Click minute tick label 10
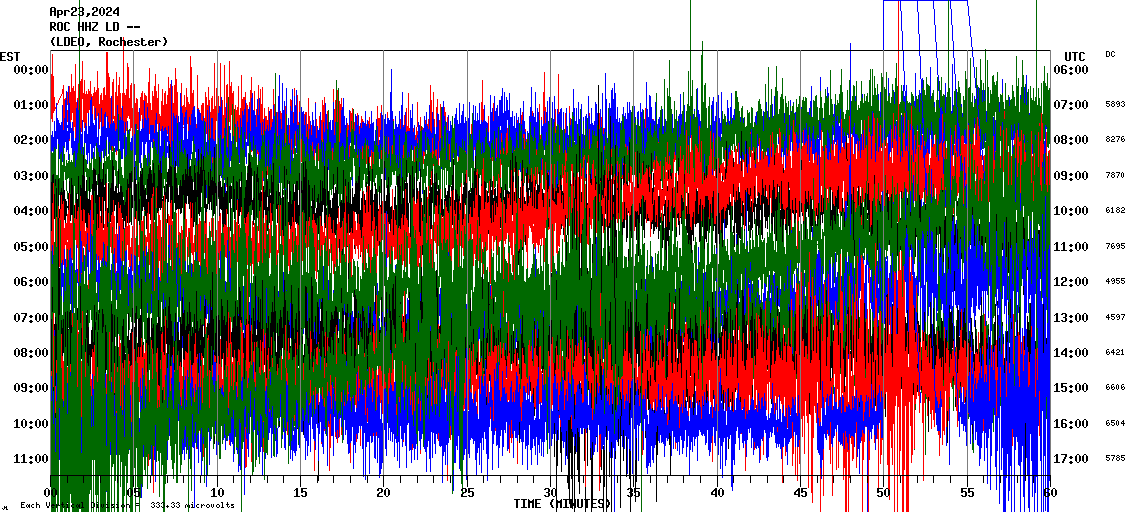The height and width of the screenshot is (519, 1130). (217, 492)
